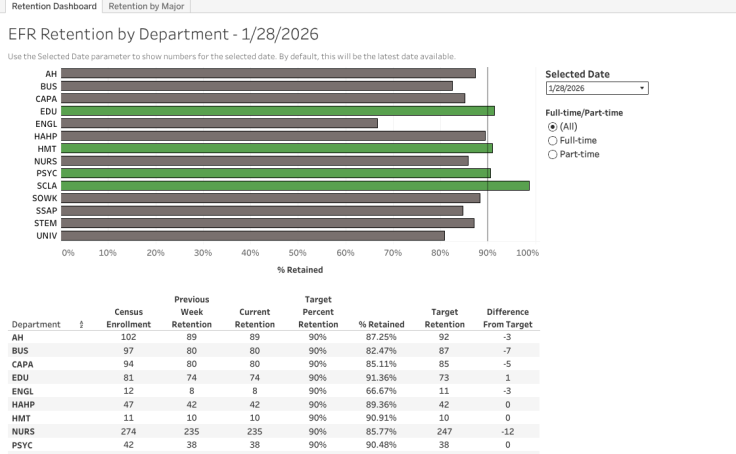Click the Difference From Target column header

507,318
